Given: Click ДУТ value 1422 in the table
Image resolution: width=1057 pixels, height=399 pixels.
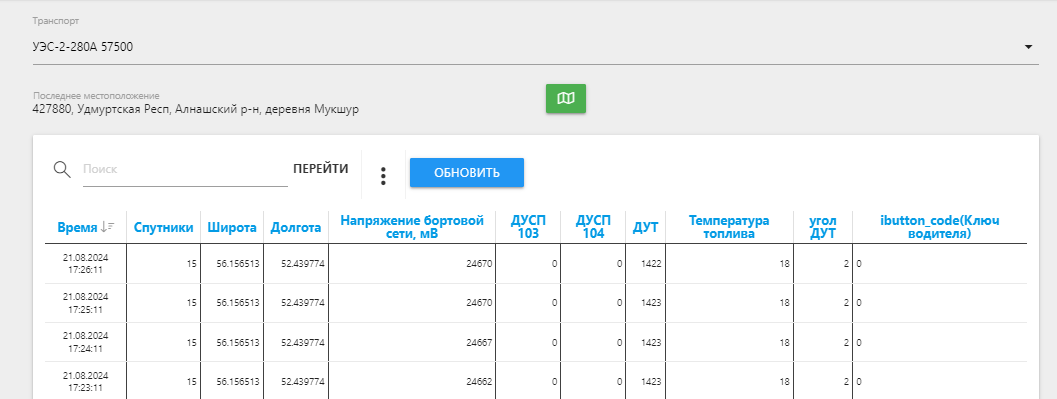Looking at the screenshot, I should [651, 264].
